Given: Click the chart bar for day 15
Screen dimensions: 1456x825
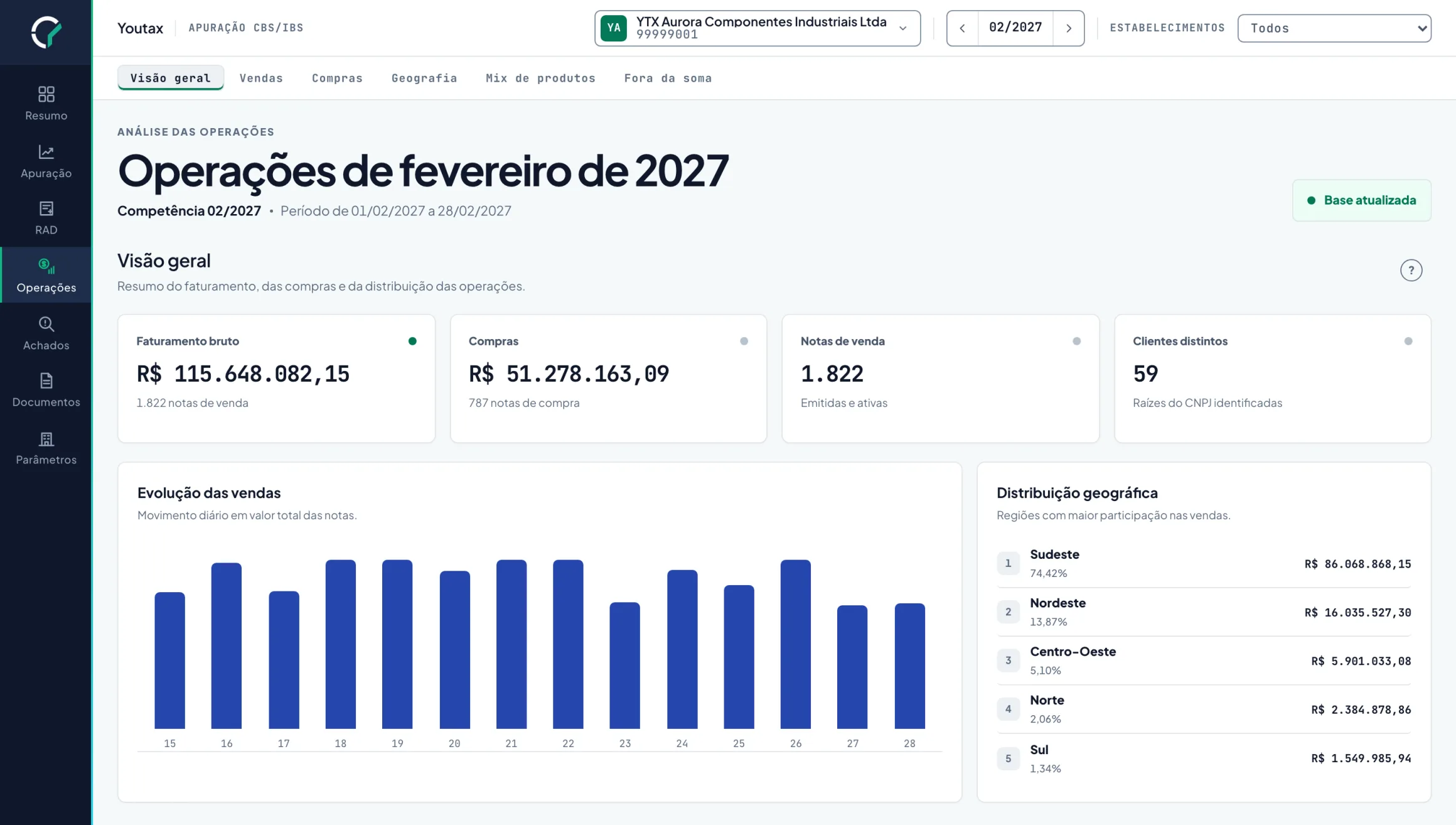Looking at the screenshot, I should [169, 661].
